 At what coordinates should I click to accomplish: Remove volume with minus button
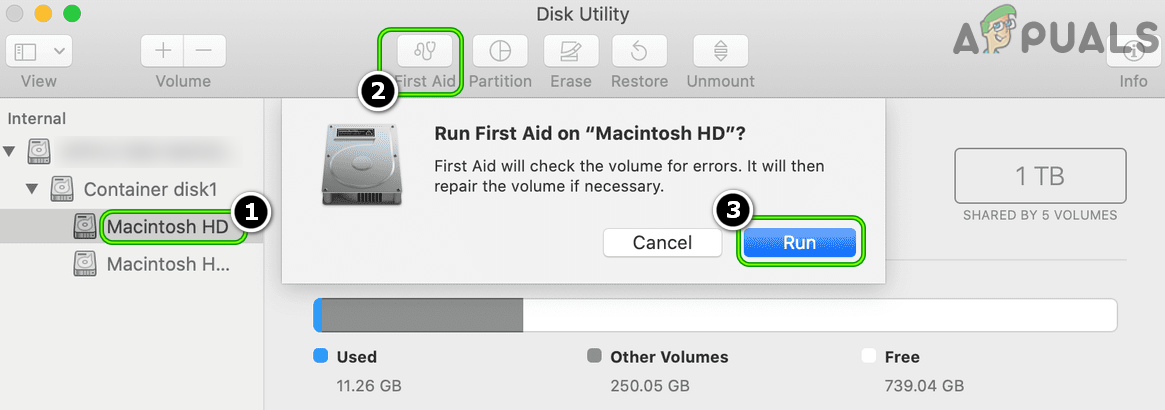(203, 50)
